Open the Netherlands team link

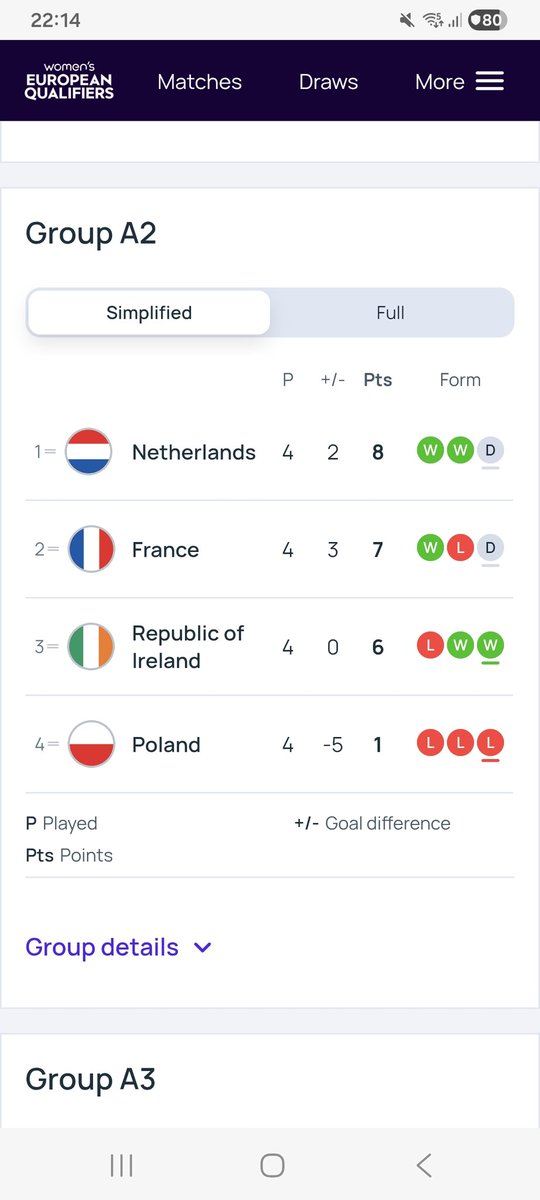(x=194, y=452)
